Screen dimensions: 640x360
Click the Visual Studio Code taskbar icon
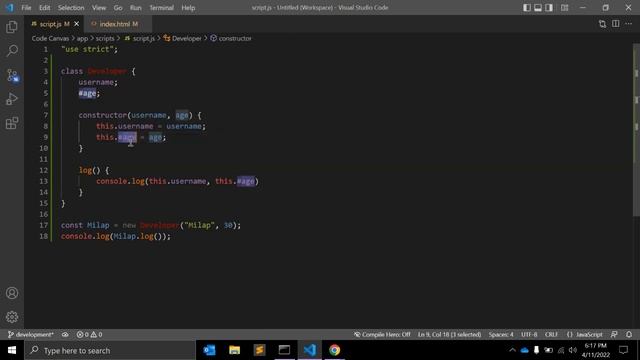pos(309,350)
